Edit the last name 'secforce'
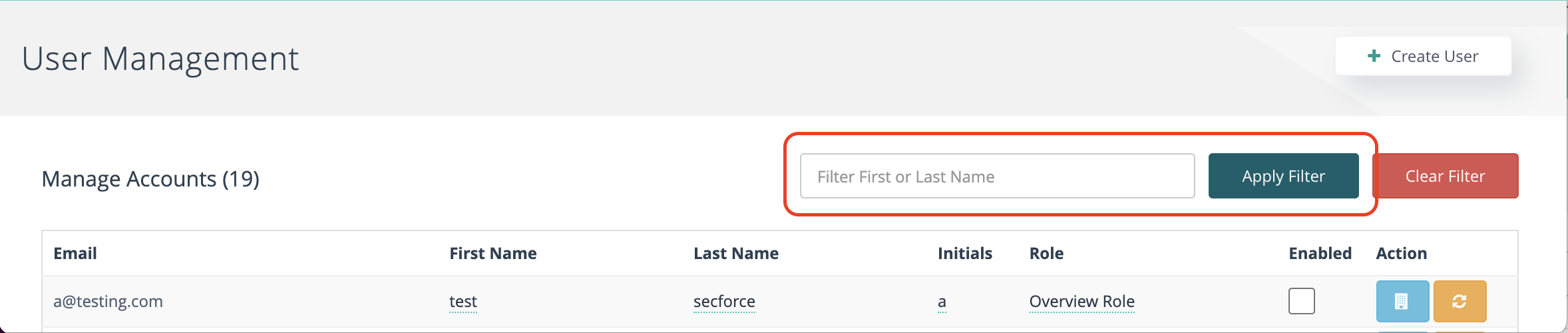1568x333 pixels. click(x=724, y=302)
